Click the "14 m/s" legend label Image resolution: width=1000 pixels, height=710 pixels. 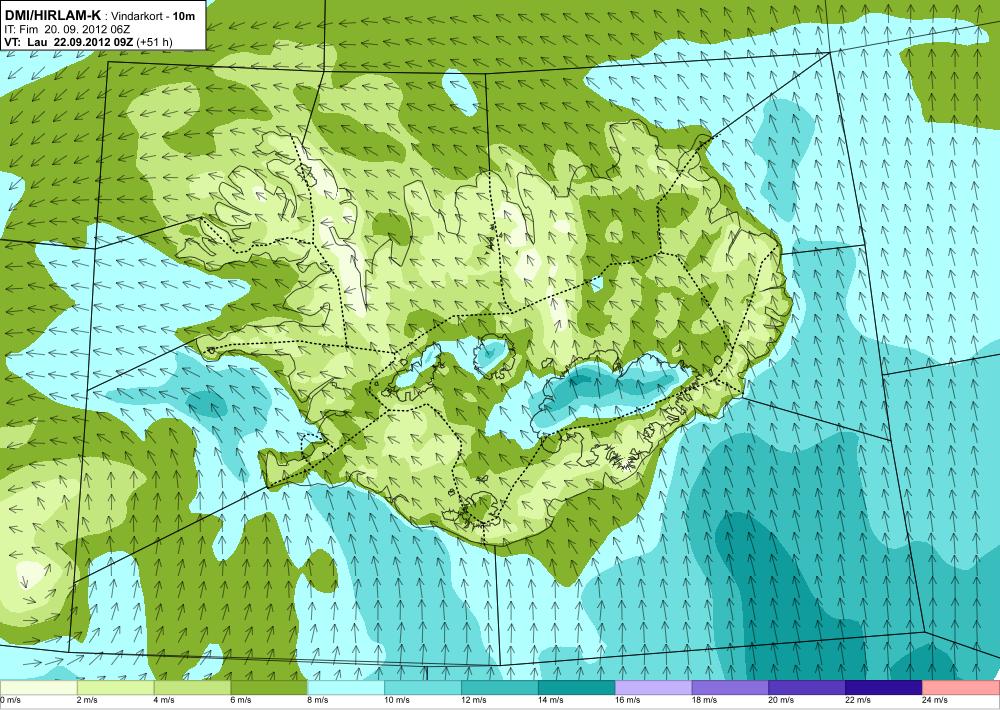click(551, 700)
